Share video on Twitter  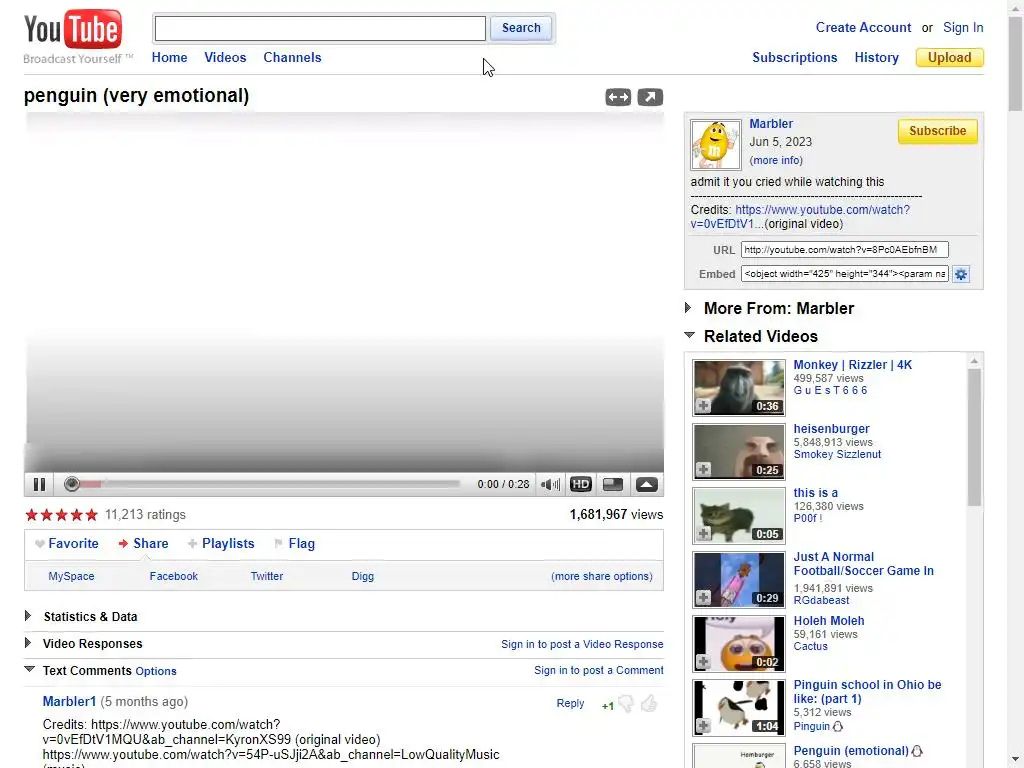267,576
